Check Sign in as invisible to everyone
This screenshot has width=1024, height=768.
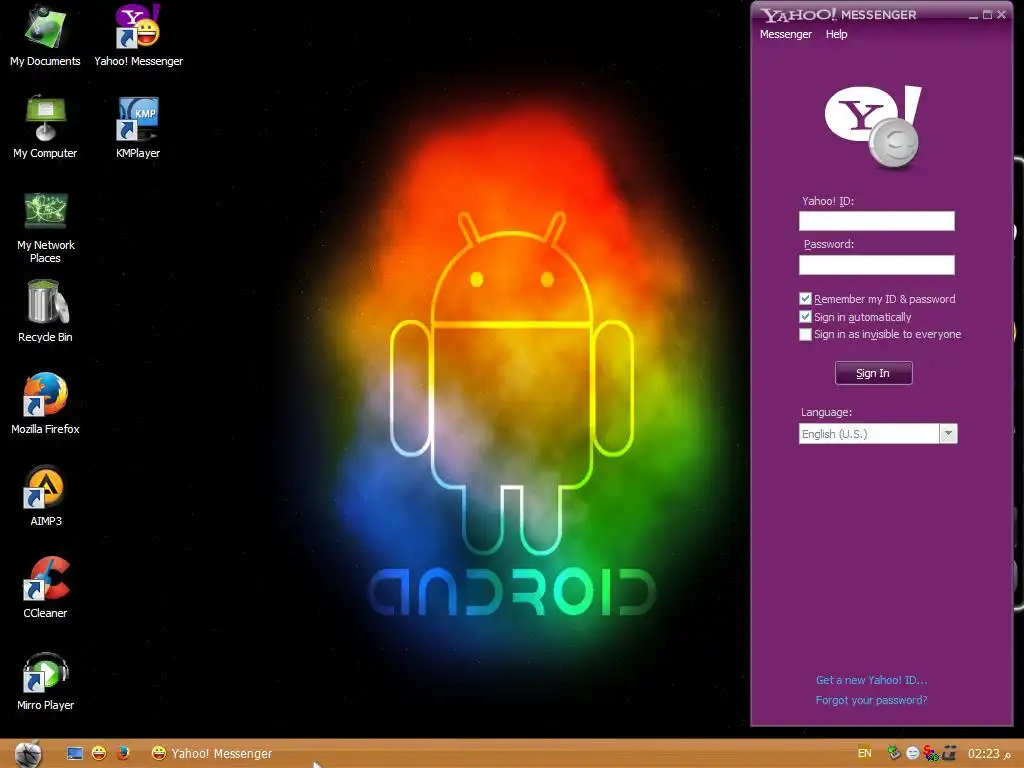click(x=805, y=334)
